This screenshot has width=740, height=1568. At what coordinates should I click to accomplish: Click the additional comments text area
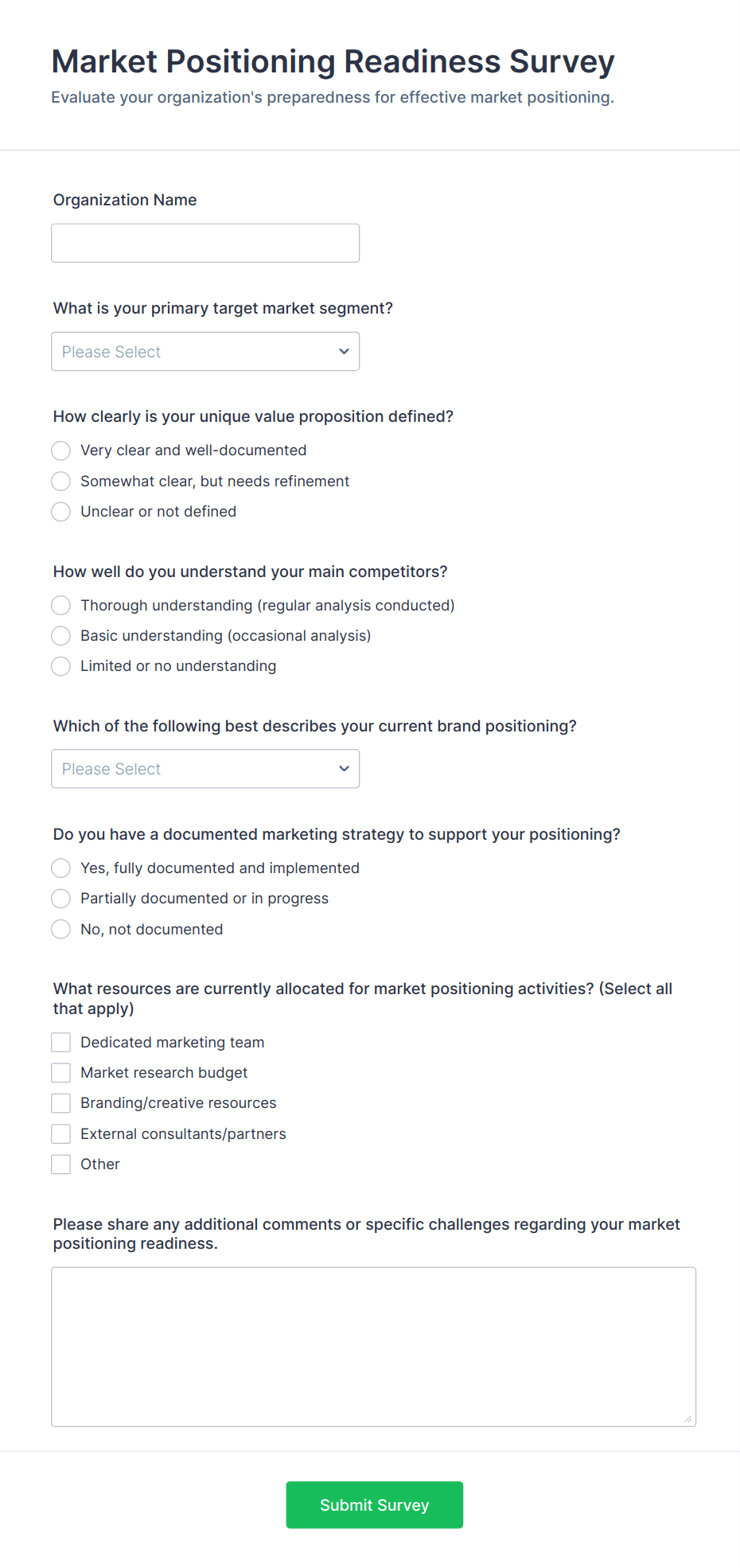pos(374,1347)
